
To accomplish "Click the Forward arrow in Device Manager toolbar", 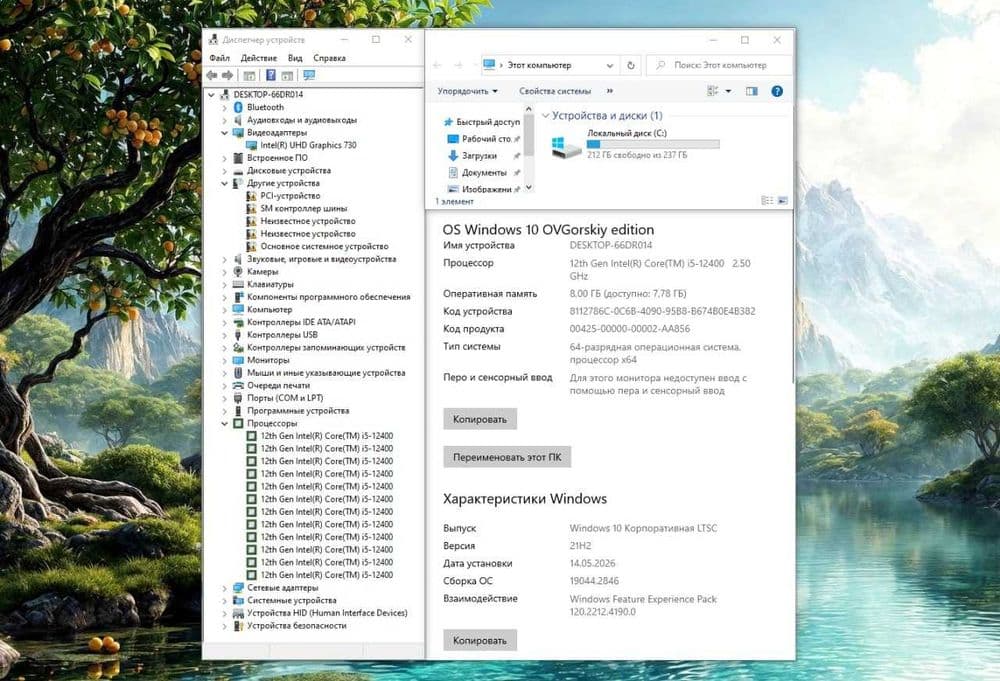I will coord(227,75).
